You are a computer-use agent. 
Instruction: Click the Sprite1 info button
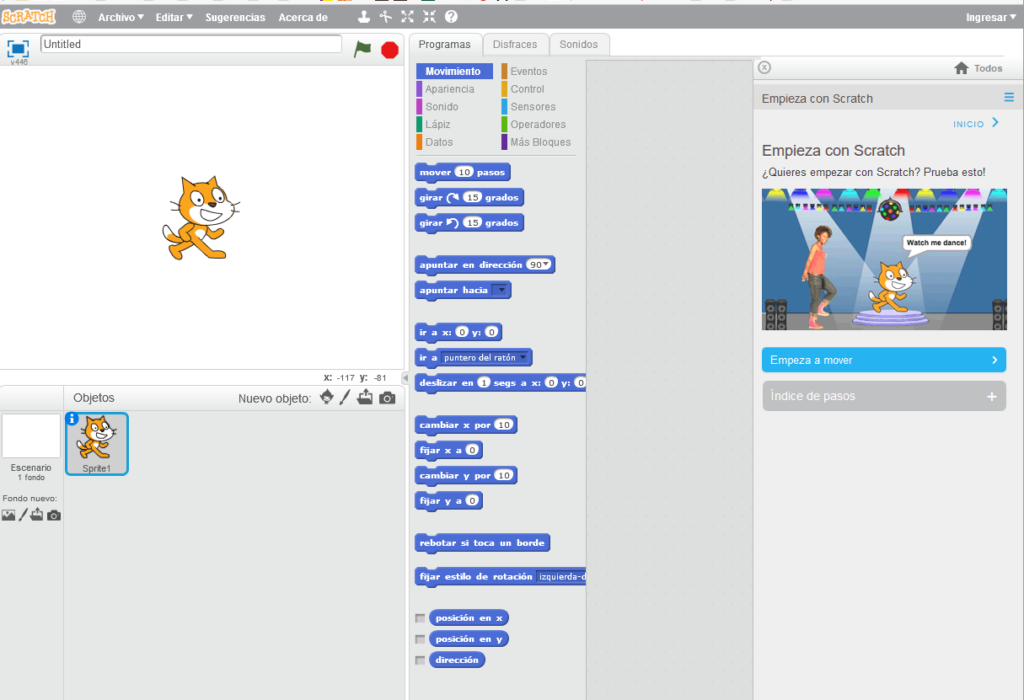[72, 419]
